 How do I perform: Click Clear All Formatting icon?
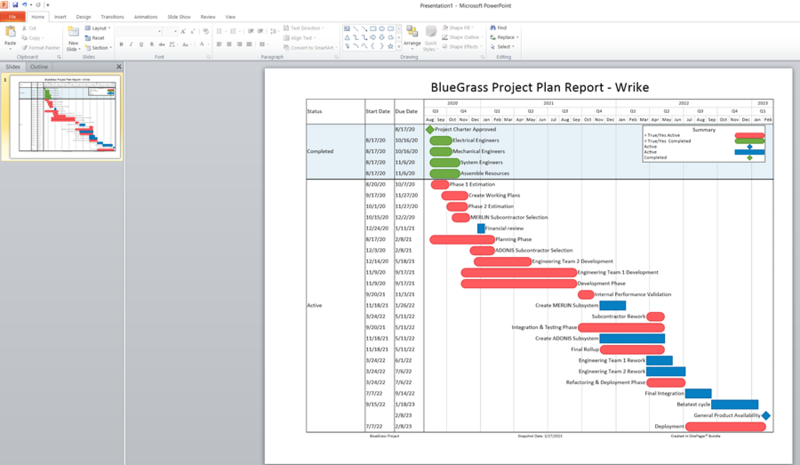[x=206, y=32]
